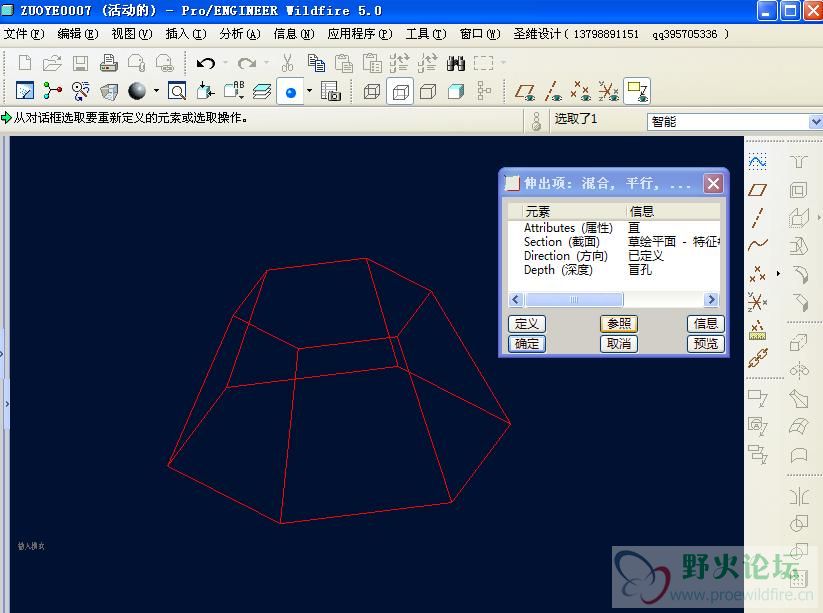
Task: Select the coordinate system tool in right toolbar
Action: click(757, 303)
